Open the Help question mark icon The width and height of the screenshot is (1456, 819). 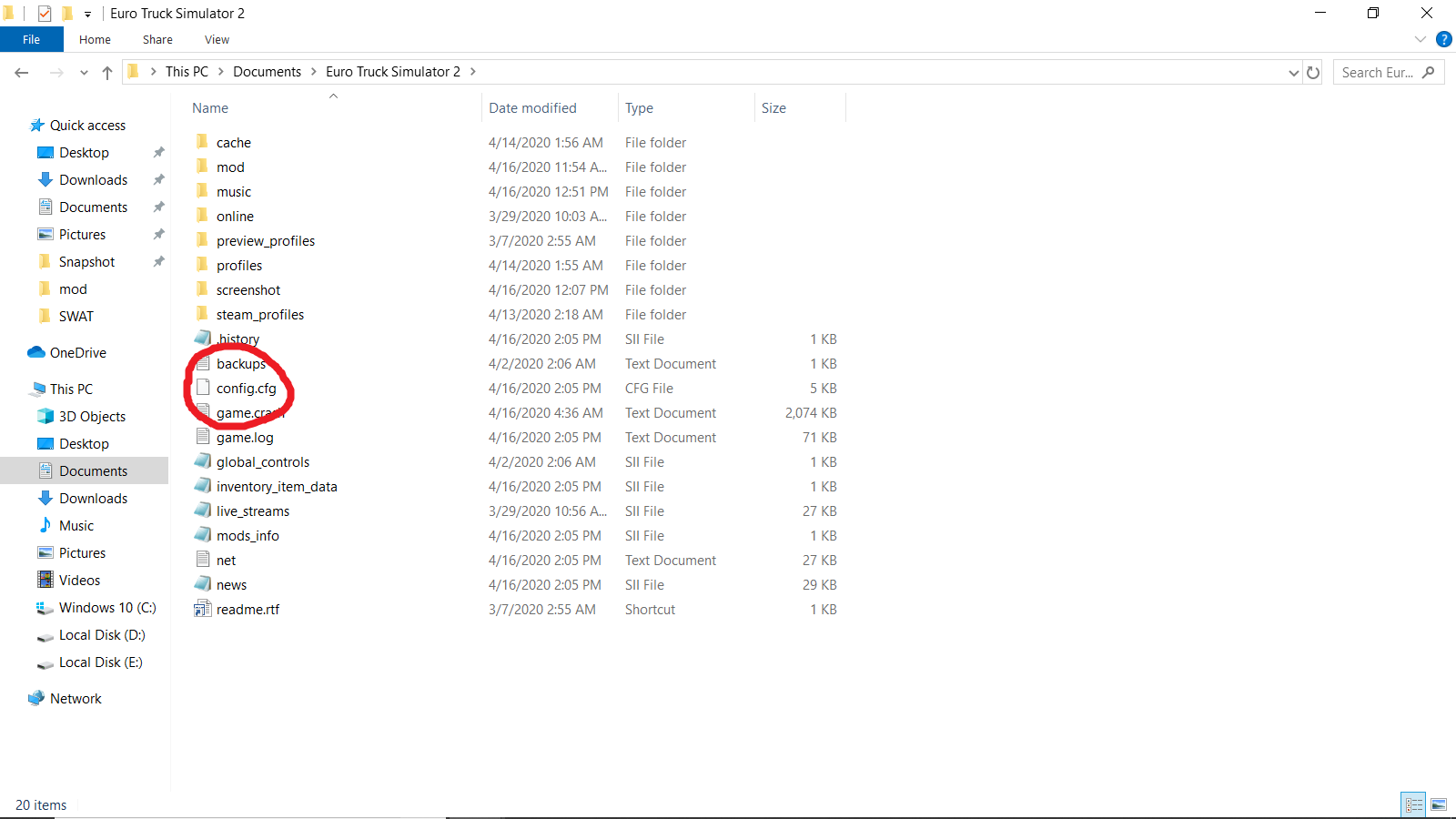tap(1443, 39)
